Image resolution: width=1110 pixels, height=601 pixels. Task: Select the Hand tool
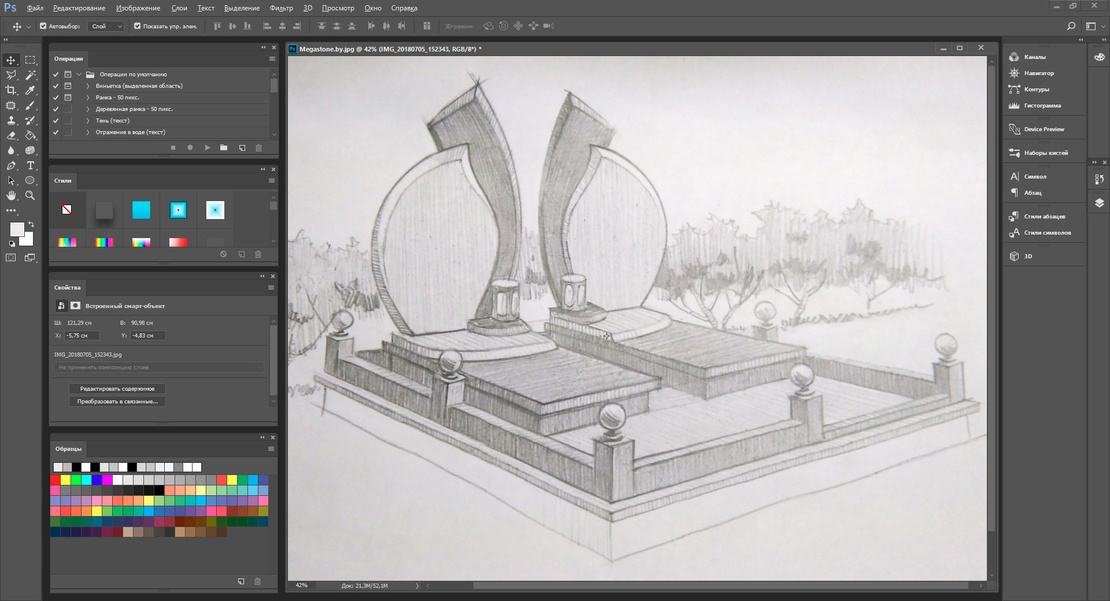[11, 196]
